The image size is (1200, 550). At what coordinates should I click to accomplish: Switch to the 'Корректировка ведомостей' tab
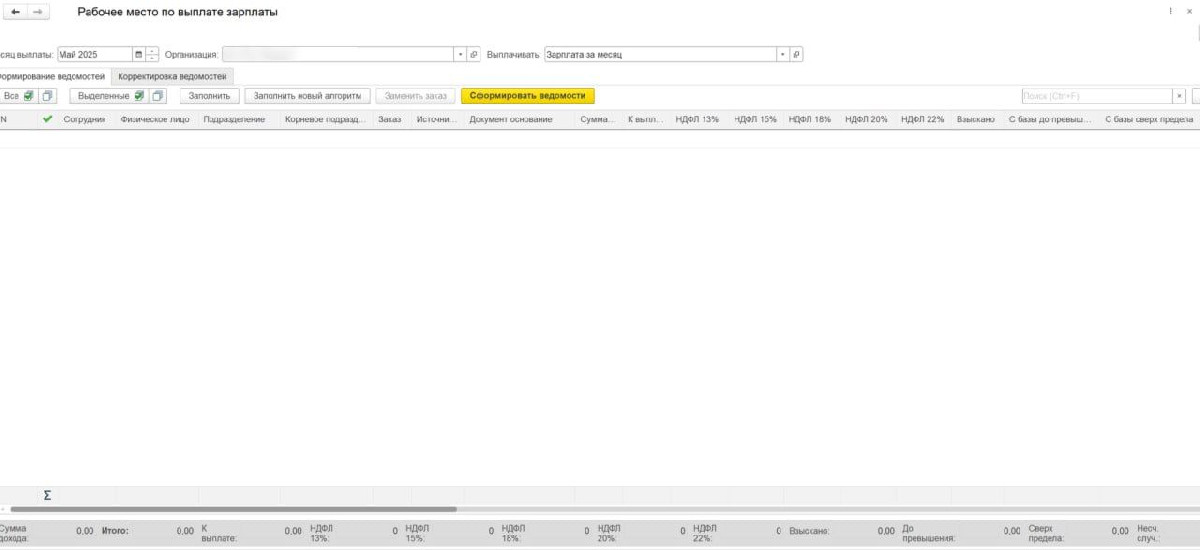[x=172, y=76]
